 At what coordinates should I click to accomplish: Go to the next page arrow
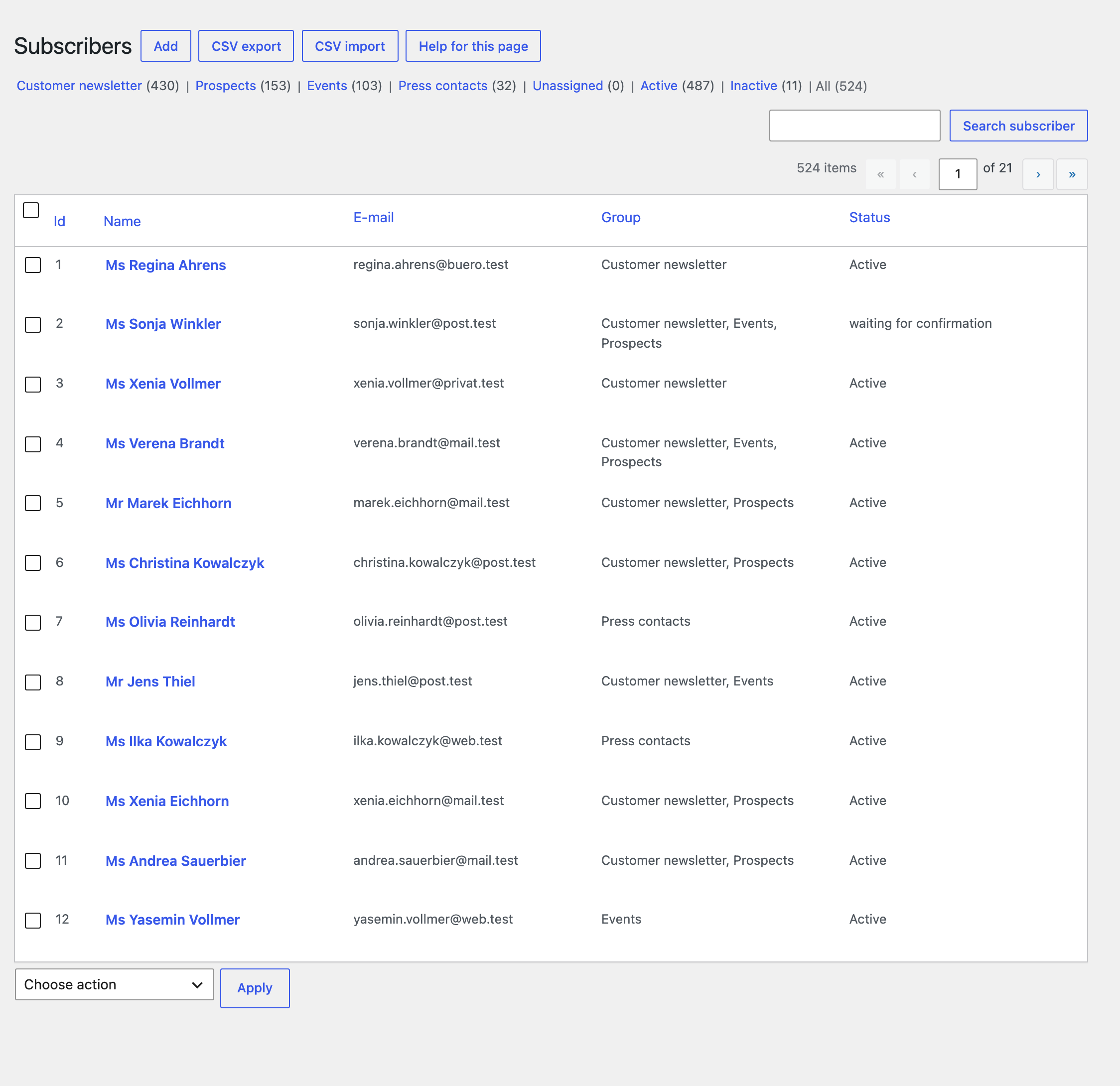1038,174
